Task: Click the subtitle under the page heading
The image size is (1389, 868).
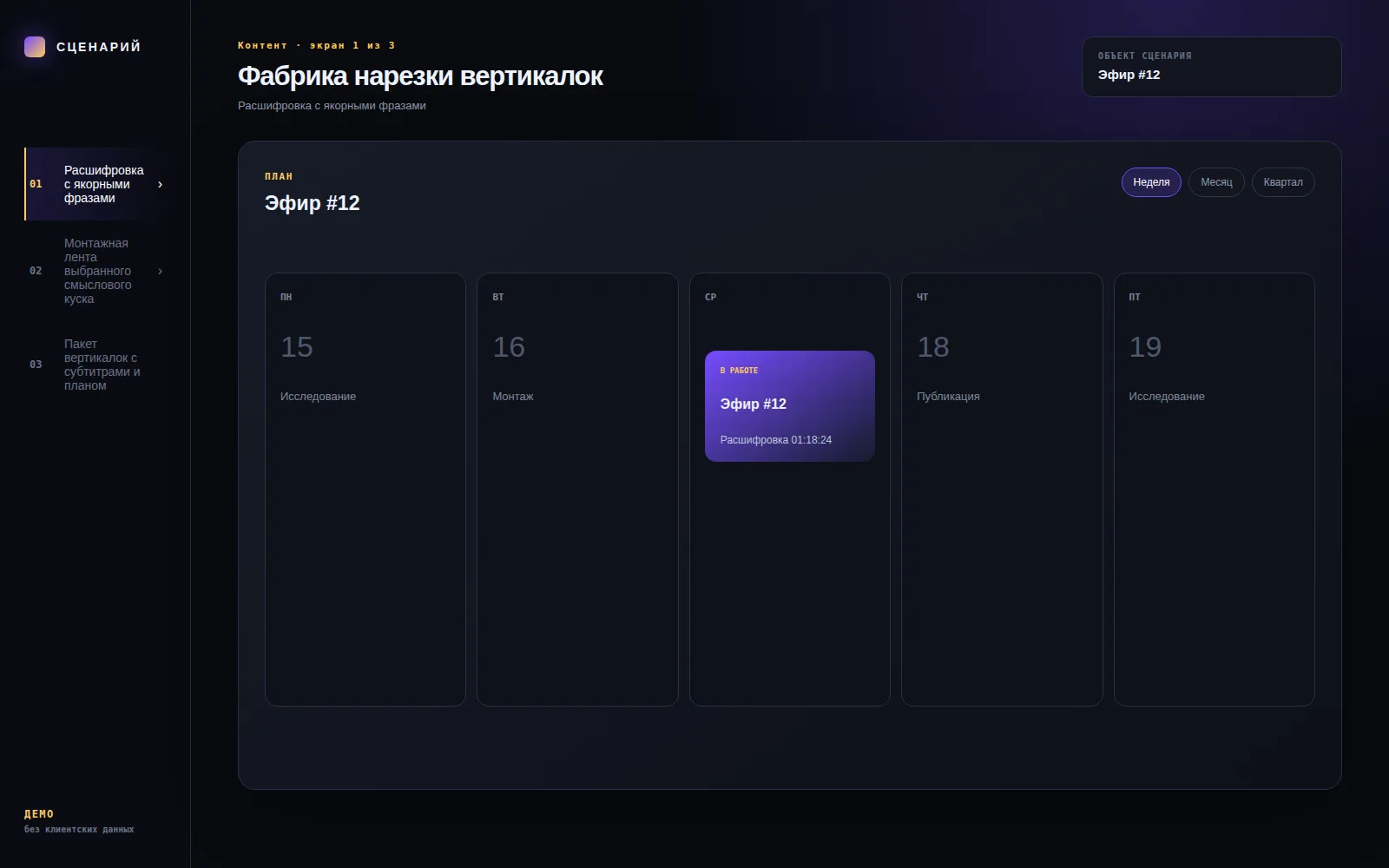Action: click(332, 106)
